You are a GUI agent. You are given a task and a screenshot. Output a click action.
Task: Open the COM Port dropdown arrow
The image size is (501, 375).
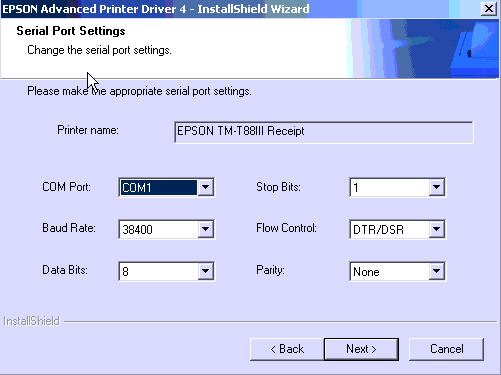click(x=205, y=187)
